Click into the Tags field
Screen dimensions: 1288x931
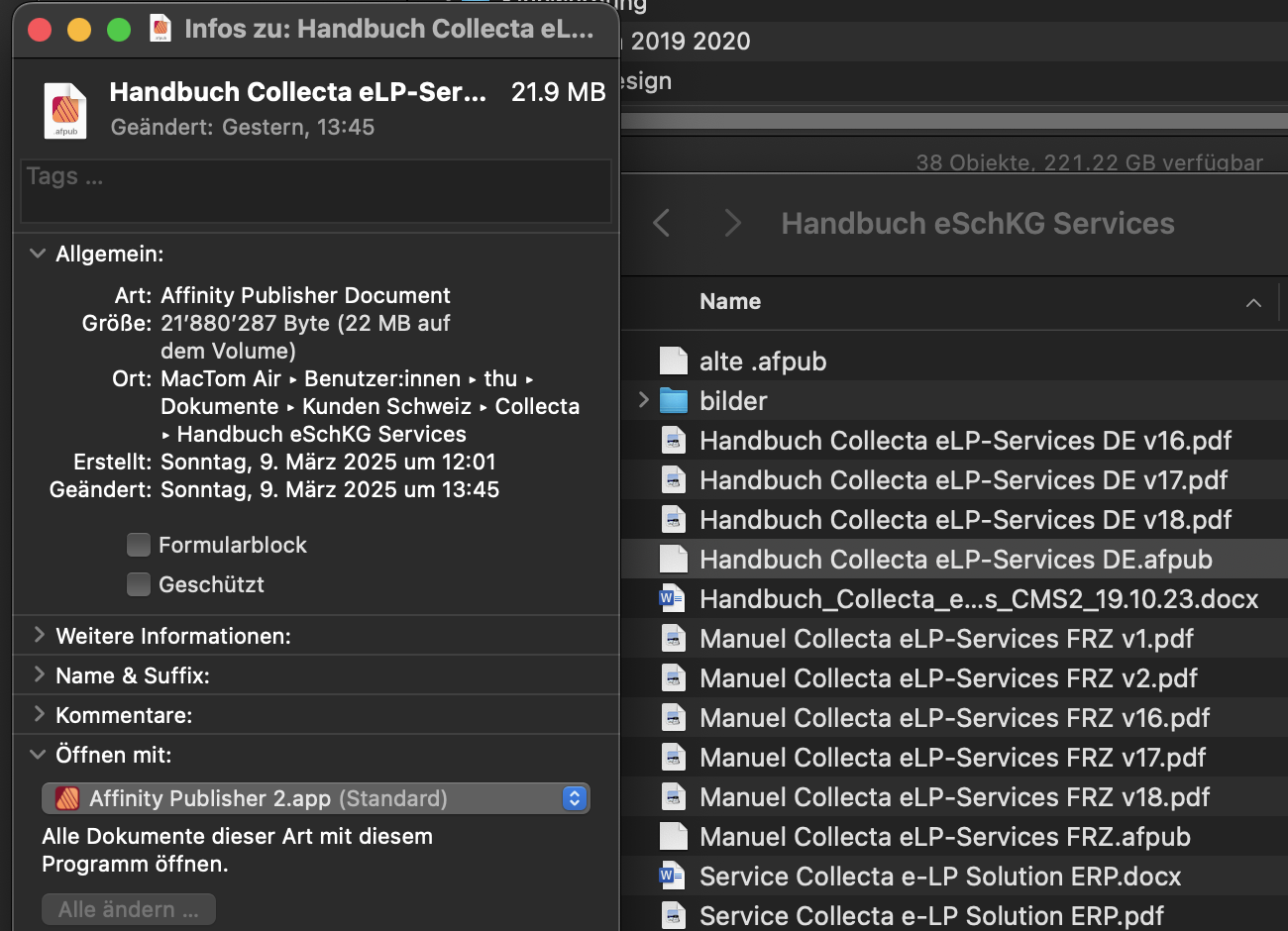tap(316, 191)
